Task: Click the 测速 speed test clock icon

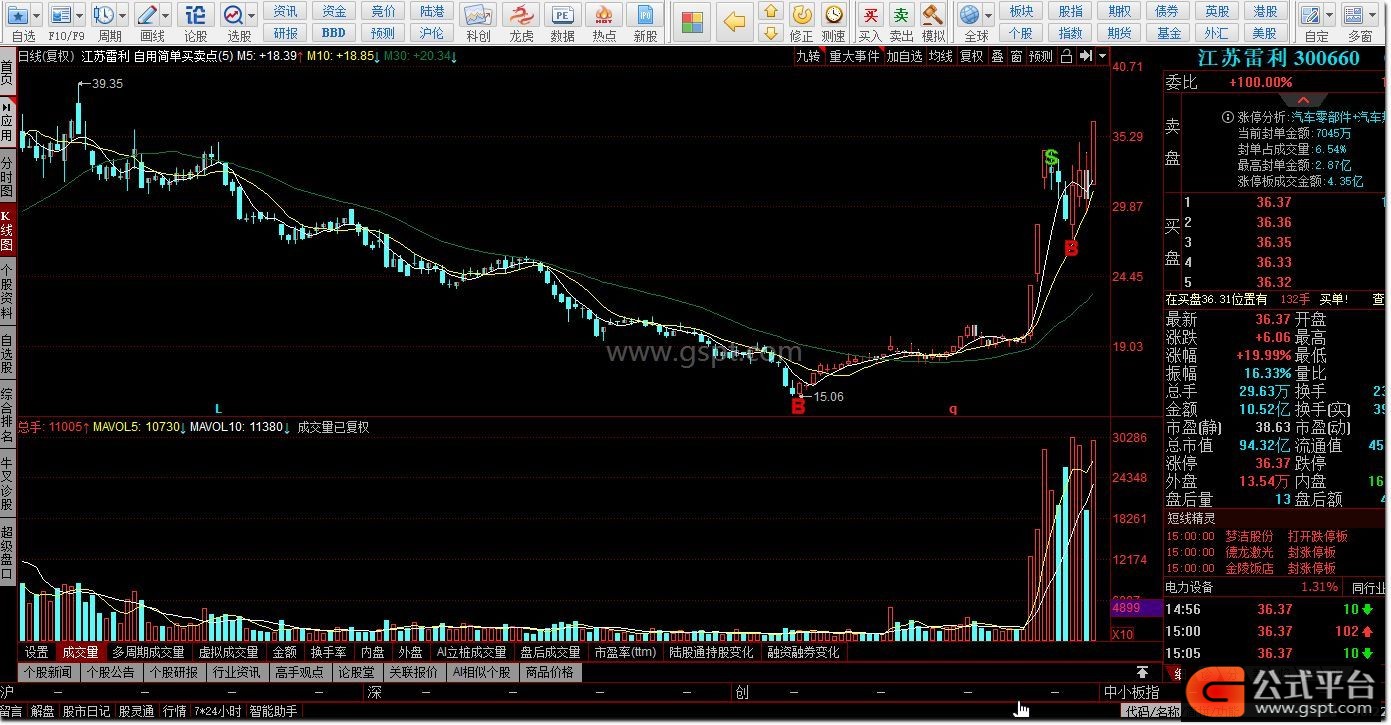Action: click(x=833, y=14)
